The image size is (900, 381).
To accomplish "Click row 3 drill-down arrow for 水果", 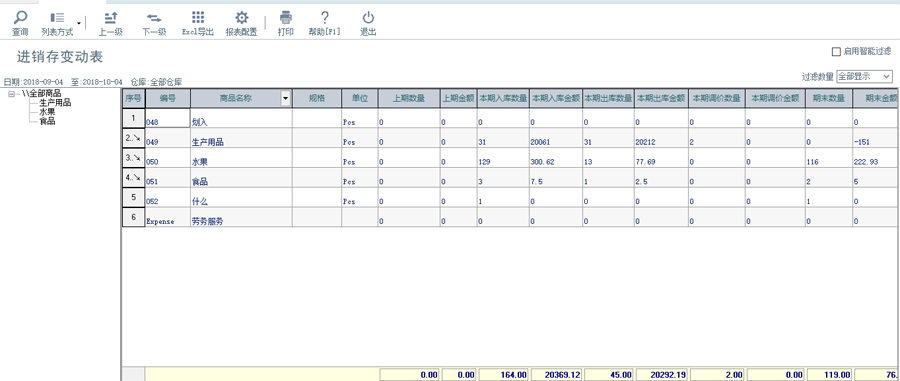I will point(137,158).
